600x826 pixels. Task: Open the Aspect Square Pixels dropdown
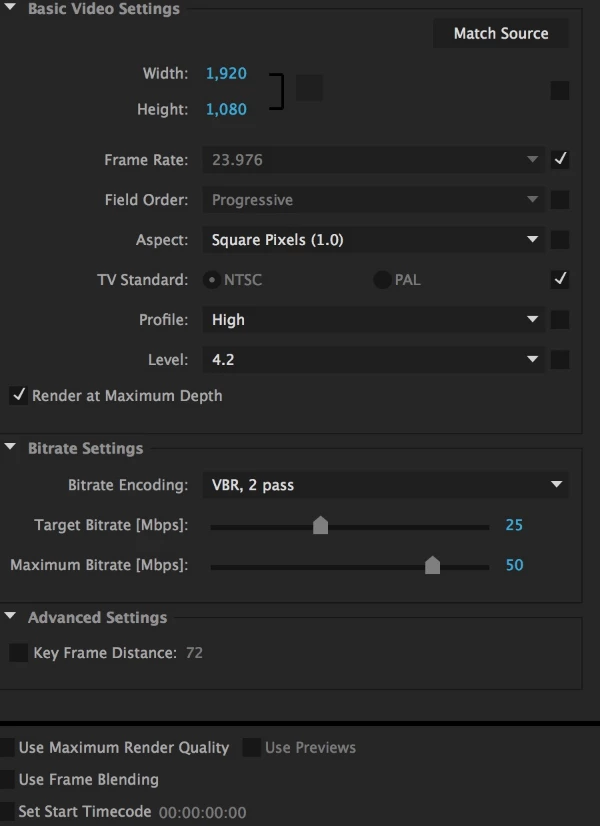tap(373, 240)
